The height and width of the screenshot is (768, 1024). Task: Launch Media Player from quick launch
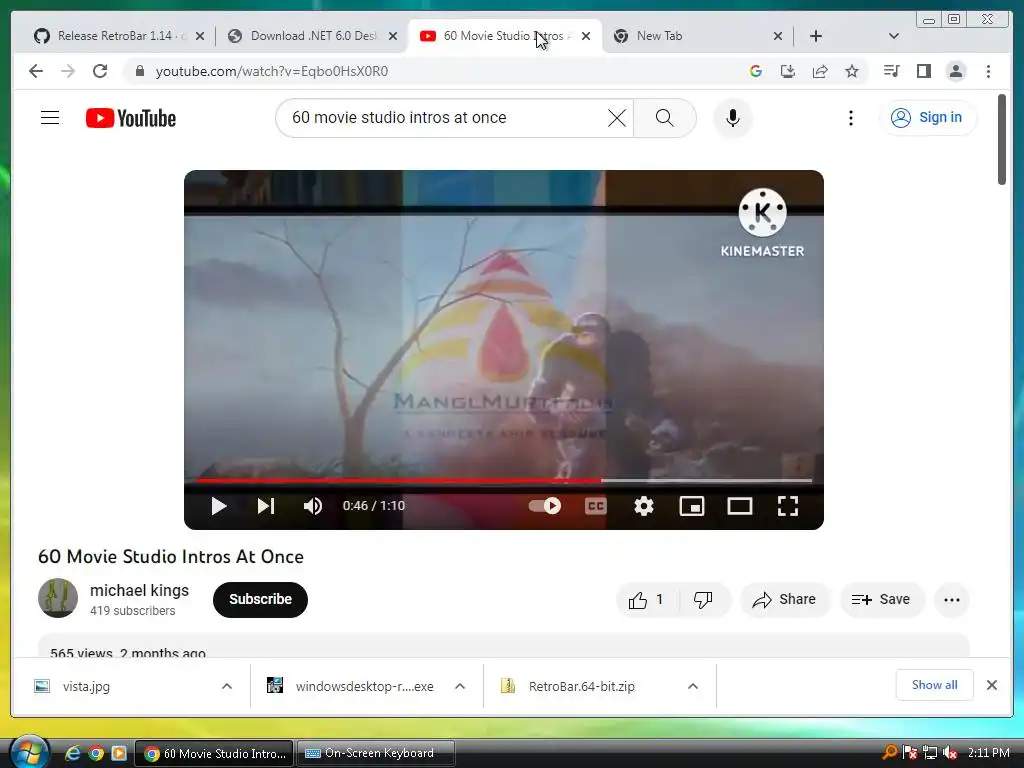click(x=119, y=754)
